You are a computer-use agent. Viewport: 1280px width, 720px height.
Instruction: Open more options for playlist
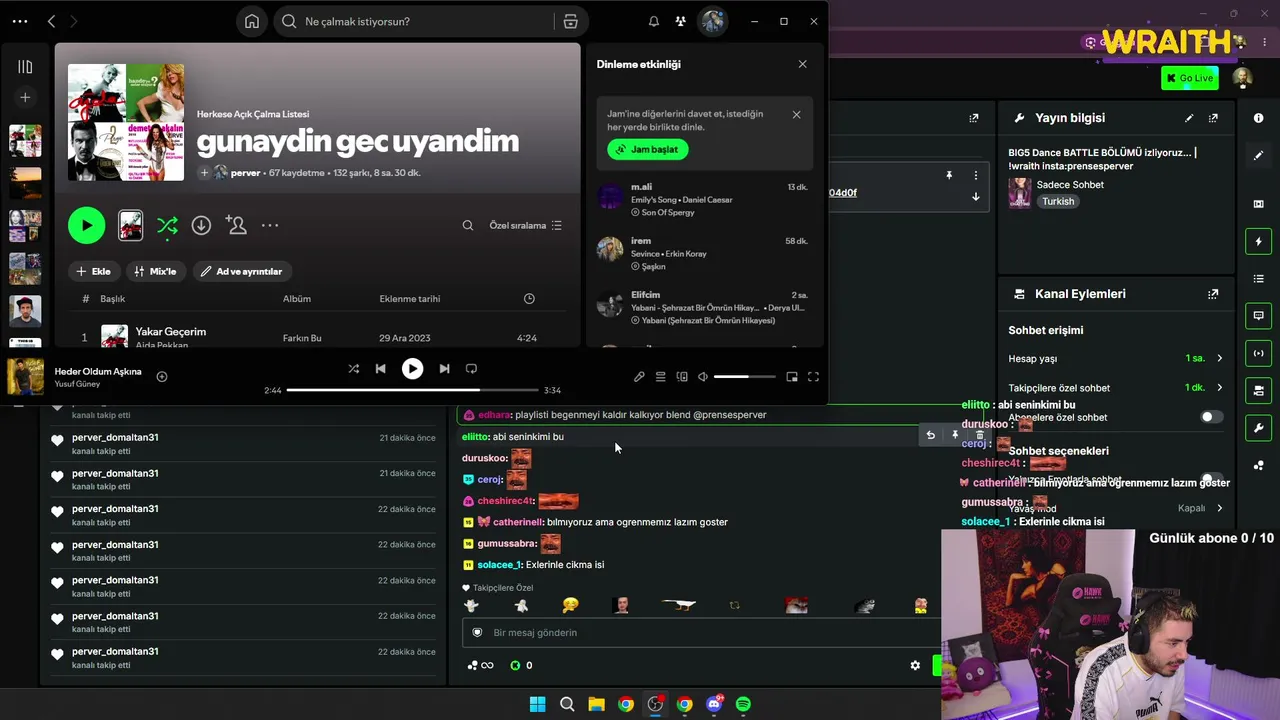(x=270, y=225)
